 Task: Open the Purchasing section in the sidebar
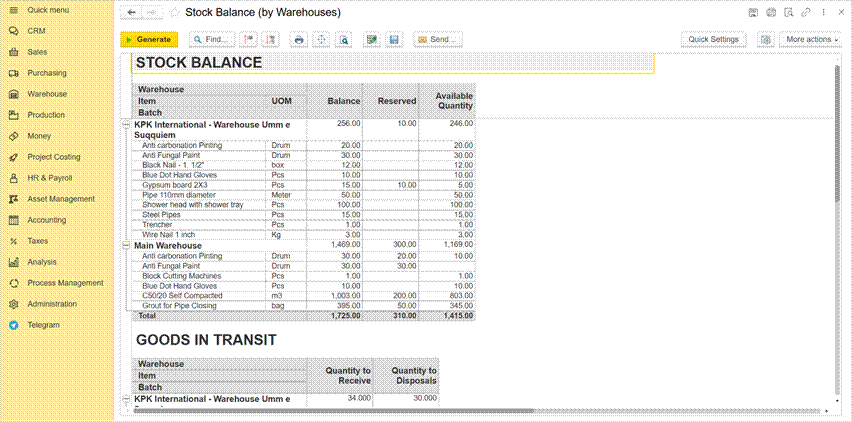(x=47, y=73)
